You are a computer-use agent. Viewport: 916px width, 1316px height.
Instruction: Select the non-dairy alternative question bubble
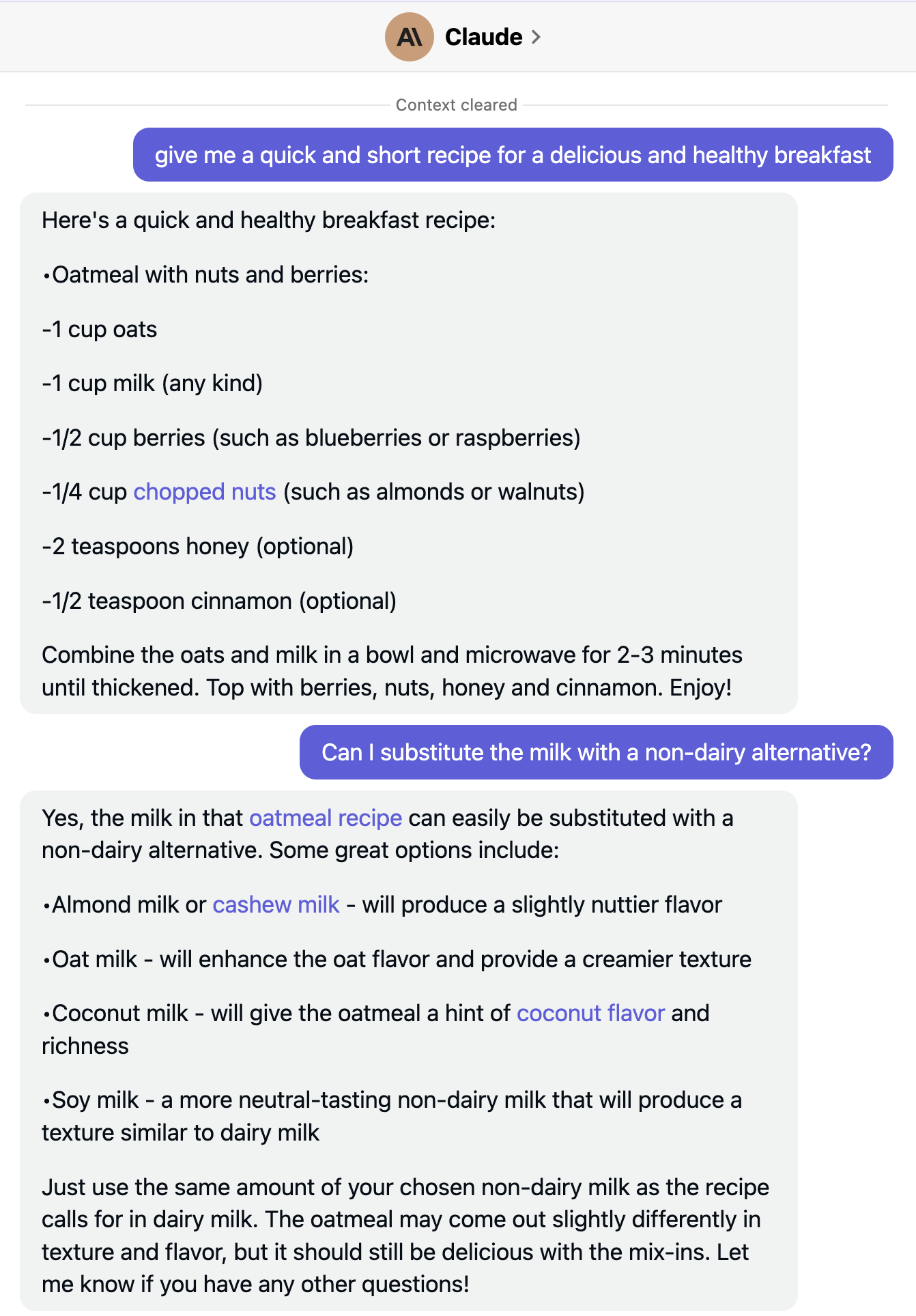(x=596, y=752)
